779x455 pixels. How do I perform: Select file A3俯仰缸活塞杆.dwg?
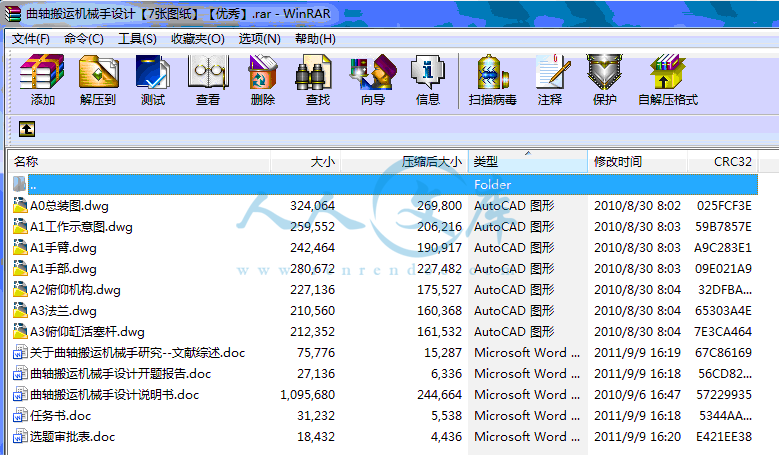pyautogui.click(x=87, y=331)
